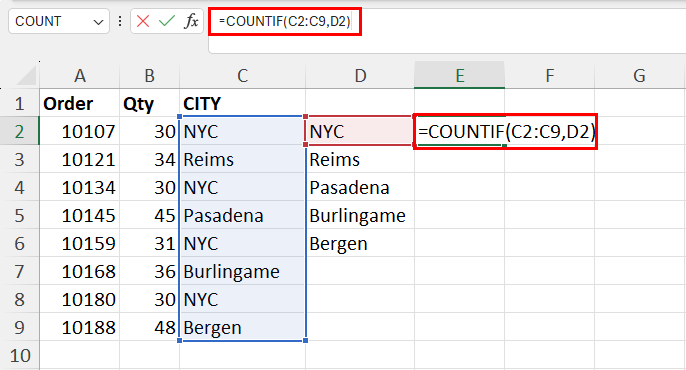Click cell D2 containing NYC
The width and height of the screenshot is (686, 370).
360,131
